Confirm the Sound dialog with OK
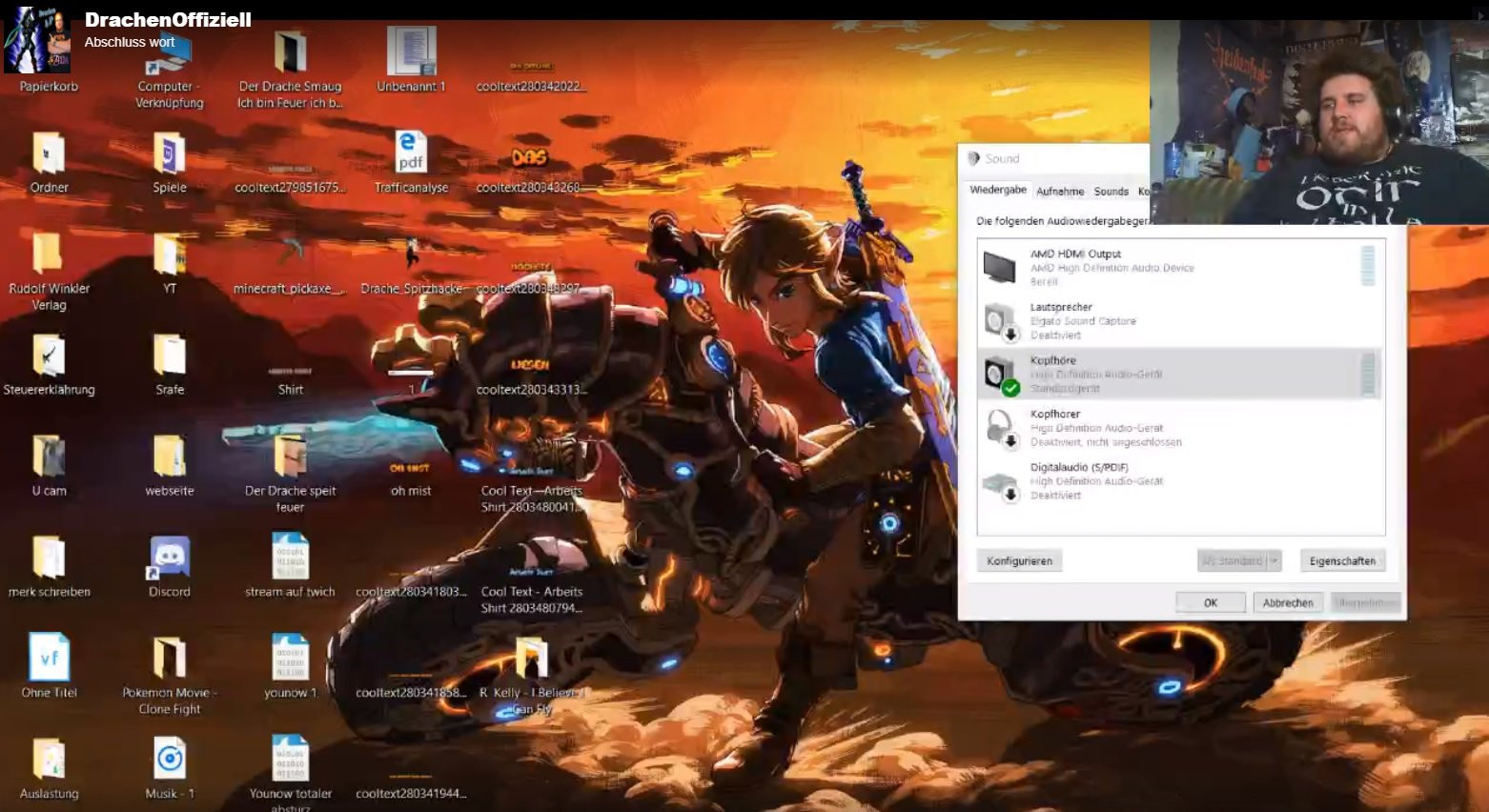This screenshot has width=1489, height=812. coord(1211,603)
